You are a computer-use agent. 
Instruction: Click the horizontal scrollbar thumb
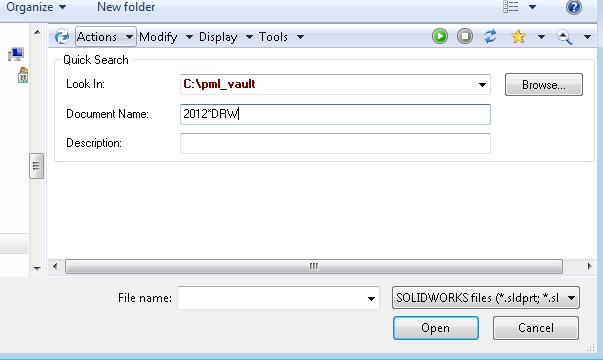pyautogui.click(x=314, y=266)
